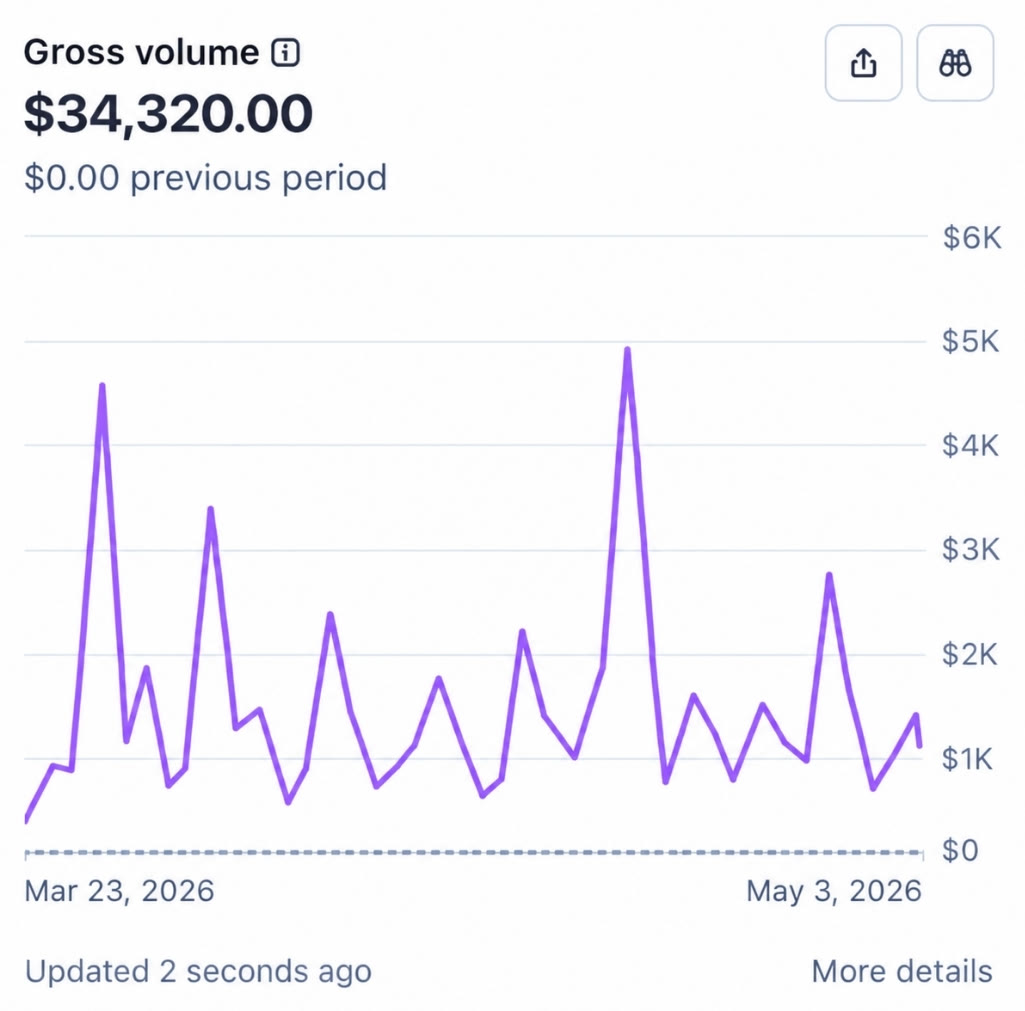Click the $0 axis label
The height and width of the screenshot is (1011, 1025).
[960, 850]
